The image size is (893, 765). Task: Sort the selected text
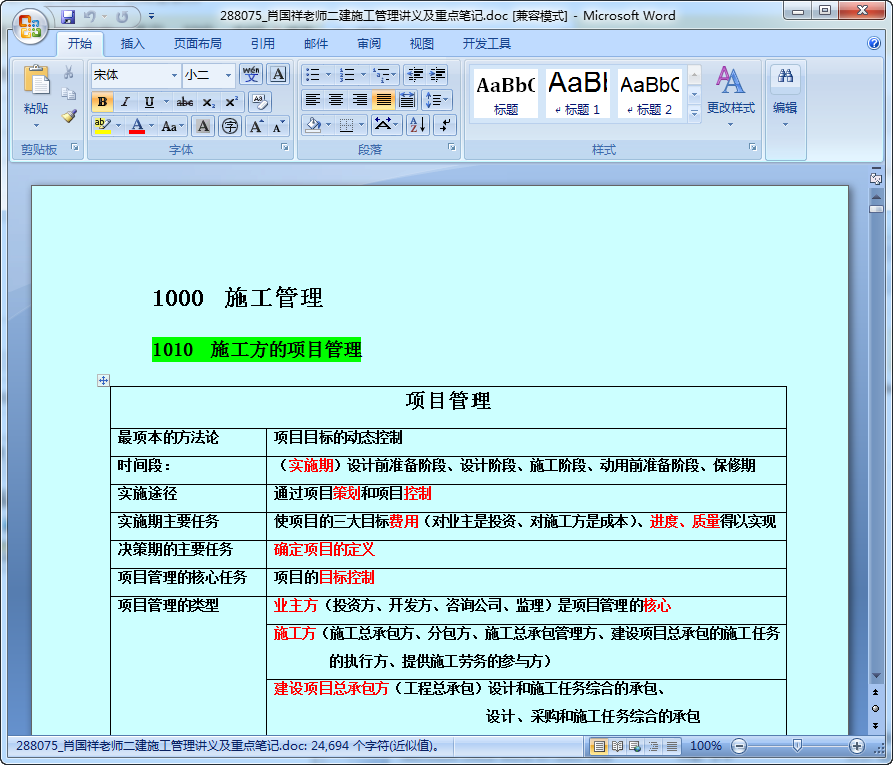(x=417, y=125)
